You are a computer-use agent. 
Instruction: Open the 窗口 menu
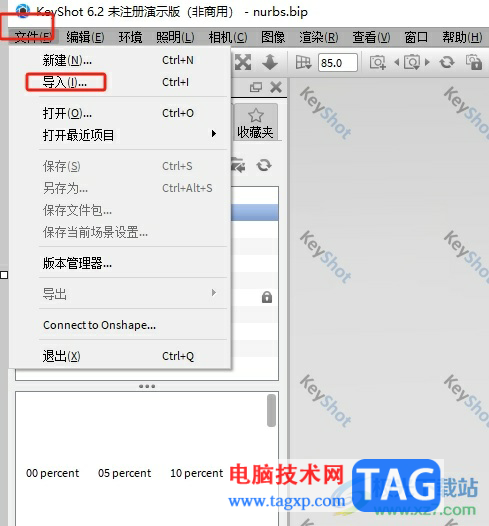(x=416, y=37)
